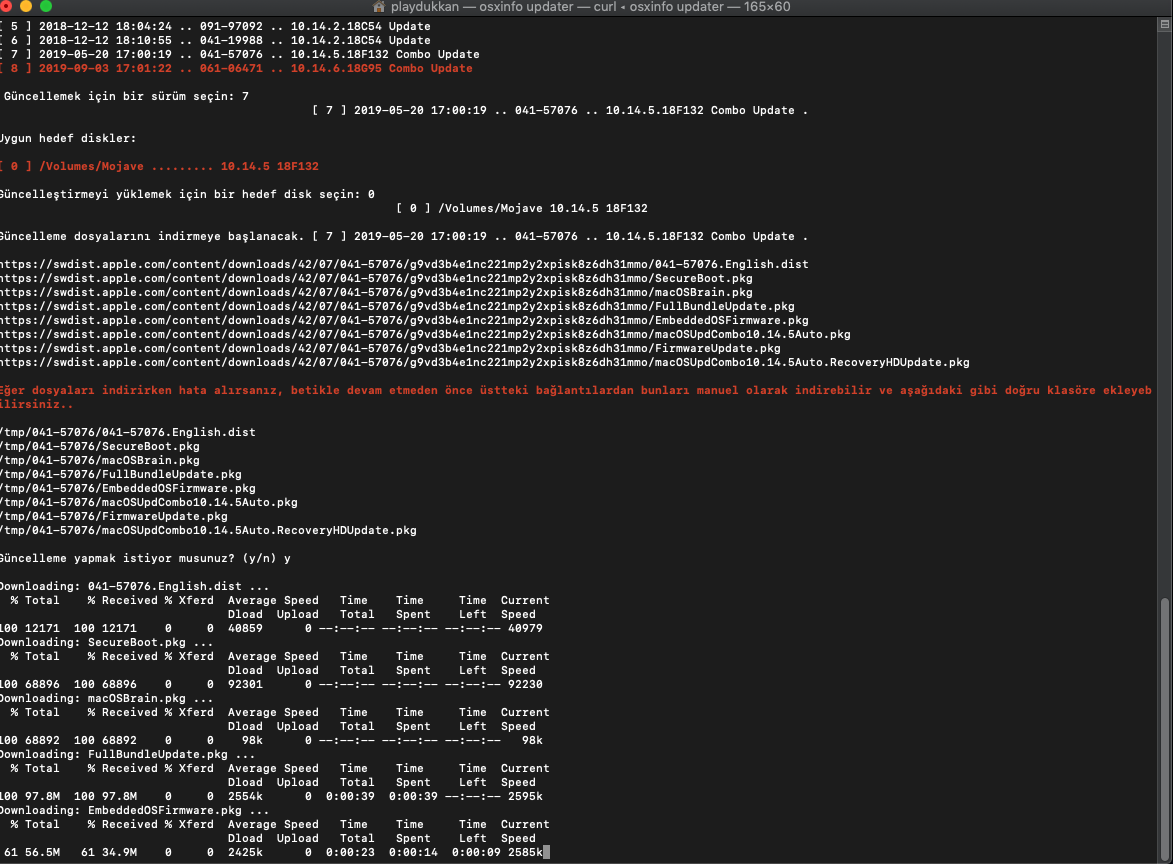Maximize the window with green button
1173x864 pixels.
[x=46, y=7]
